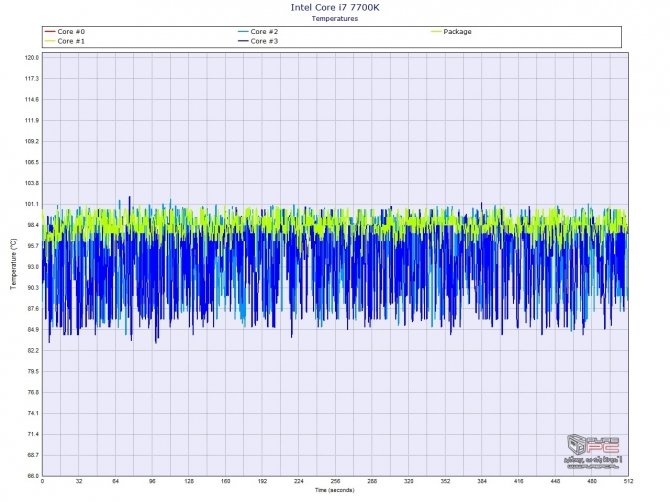Click the Package green line swatch

(436, 32)
